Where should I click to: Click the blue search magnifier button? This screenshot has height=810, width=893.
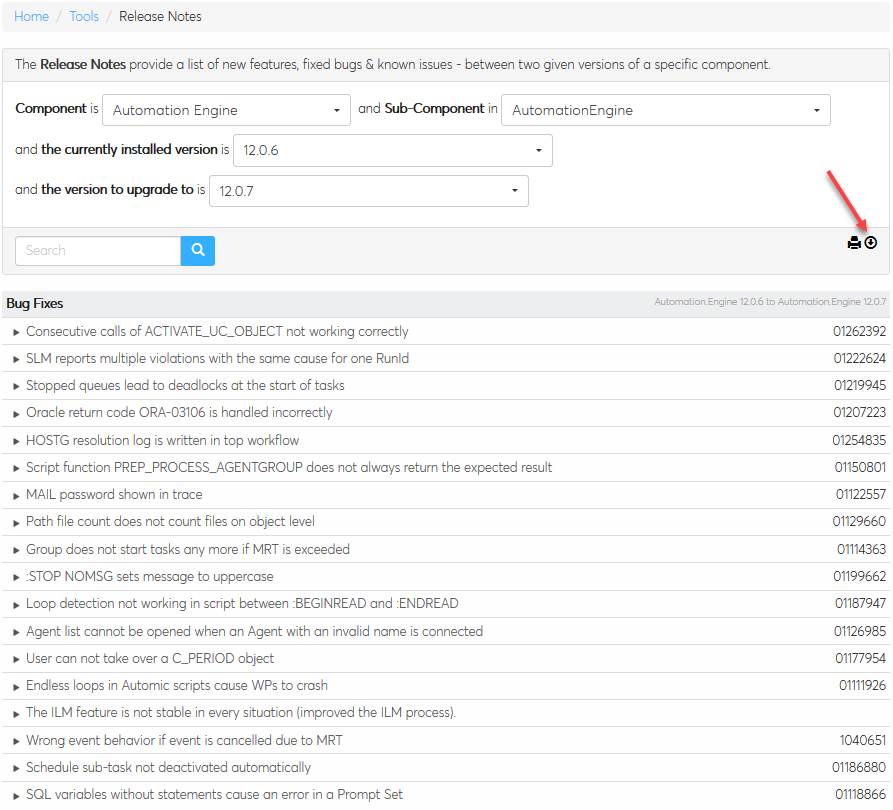click(x=198, y=251)
